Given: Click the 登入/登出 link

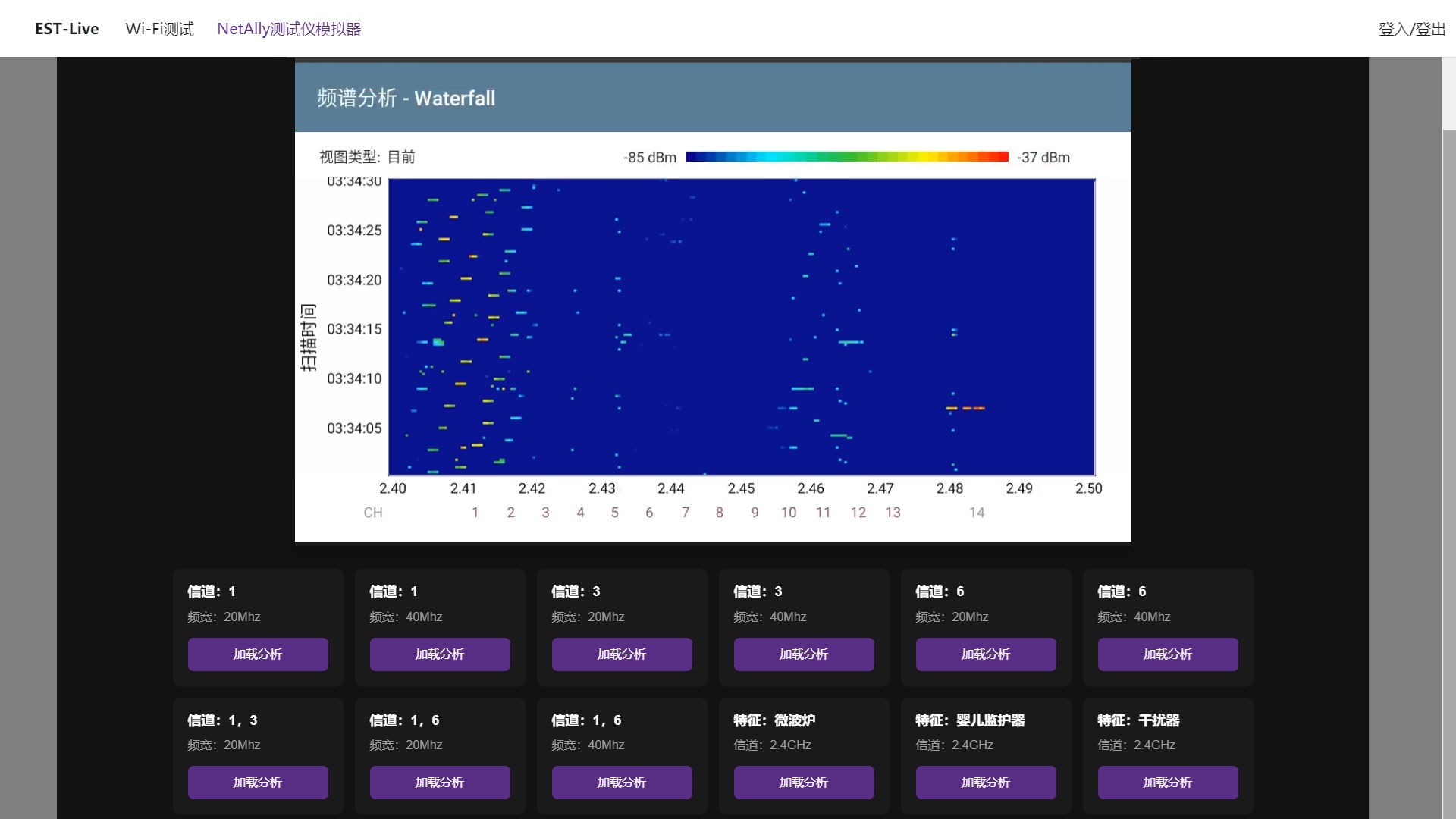Looking at the screenshot, I should pyautogui.click(x=1411, y=29).
